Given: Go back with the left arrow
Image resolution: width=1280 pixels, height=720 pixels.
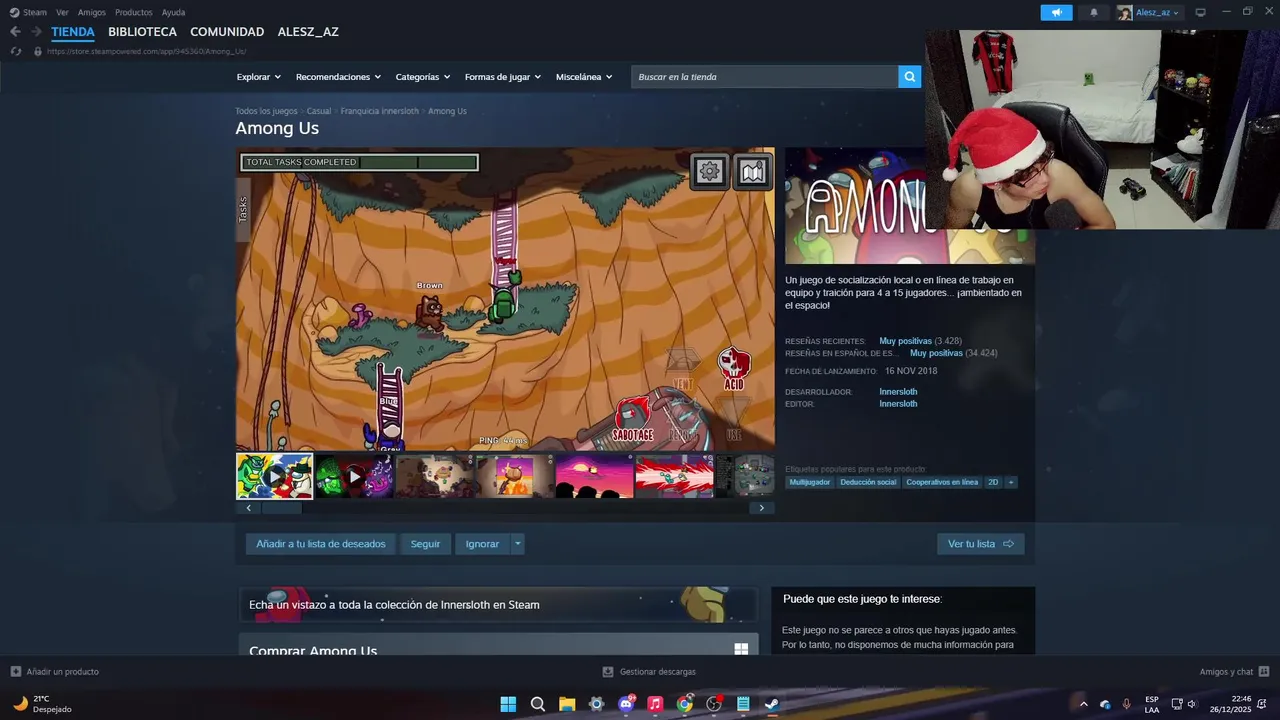Looking at the screenshot, I should point(15,32).
